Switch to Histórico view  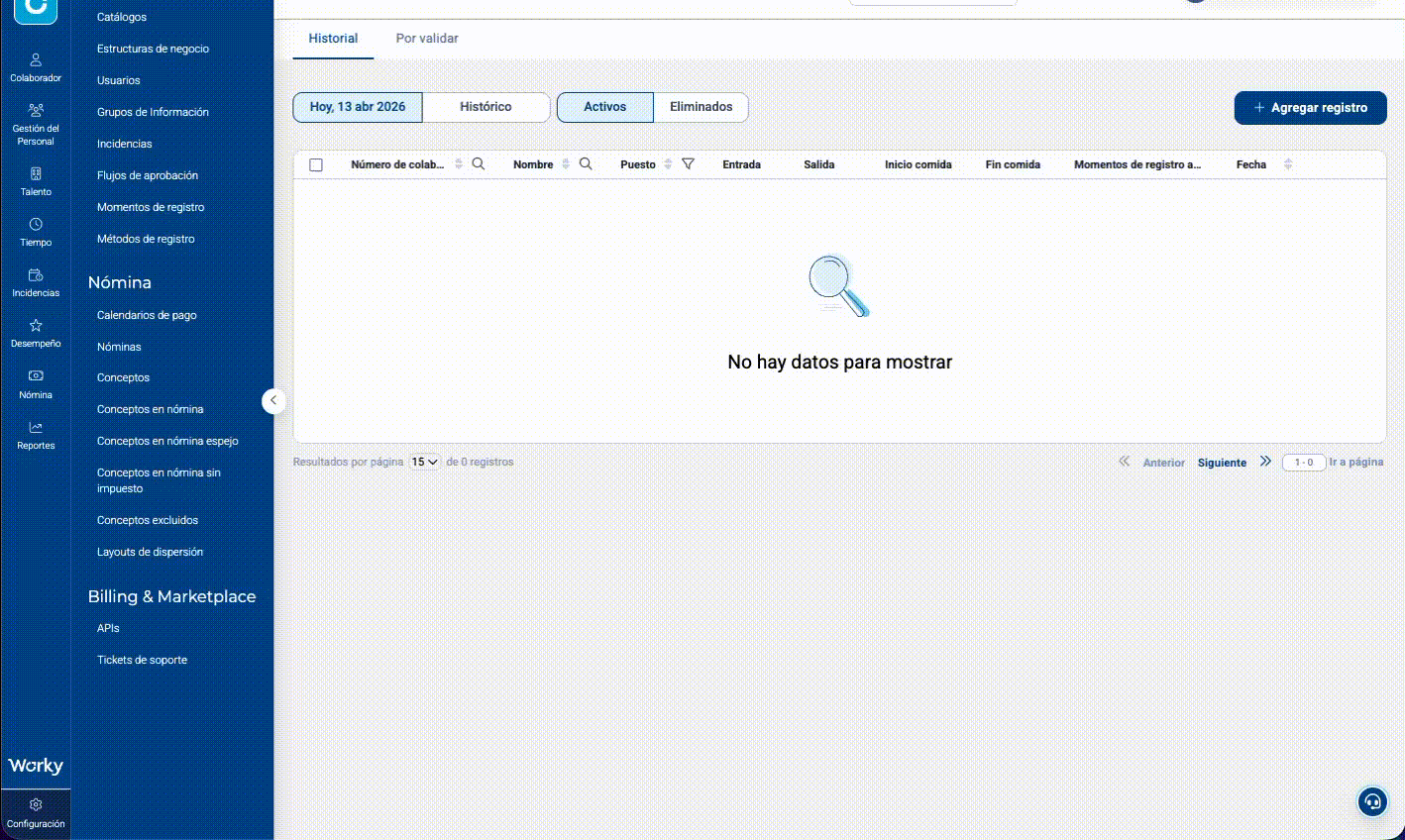[x=486, y=107]
